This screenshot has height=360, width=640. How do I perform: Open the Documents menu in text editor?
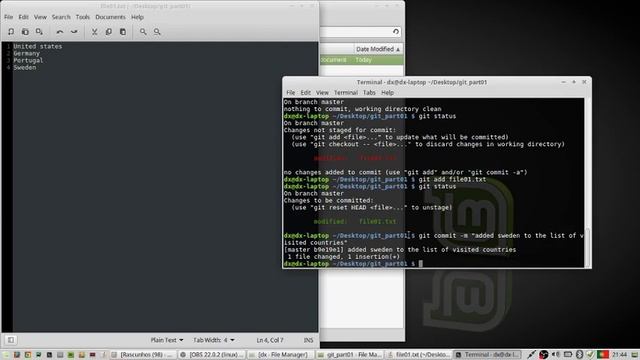pyautogui.click(x=110, y=17)
